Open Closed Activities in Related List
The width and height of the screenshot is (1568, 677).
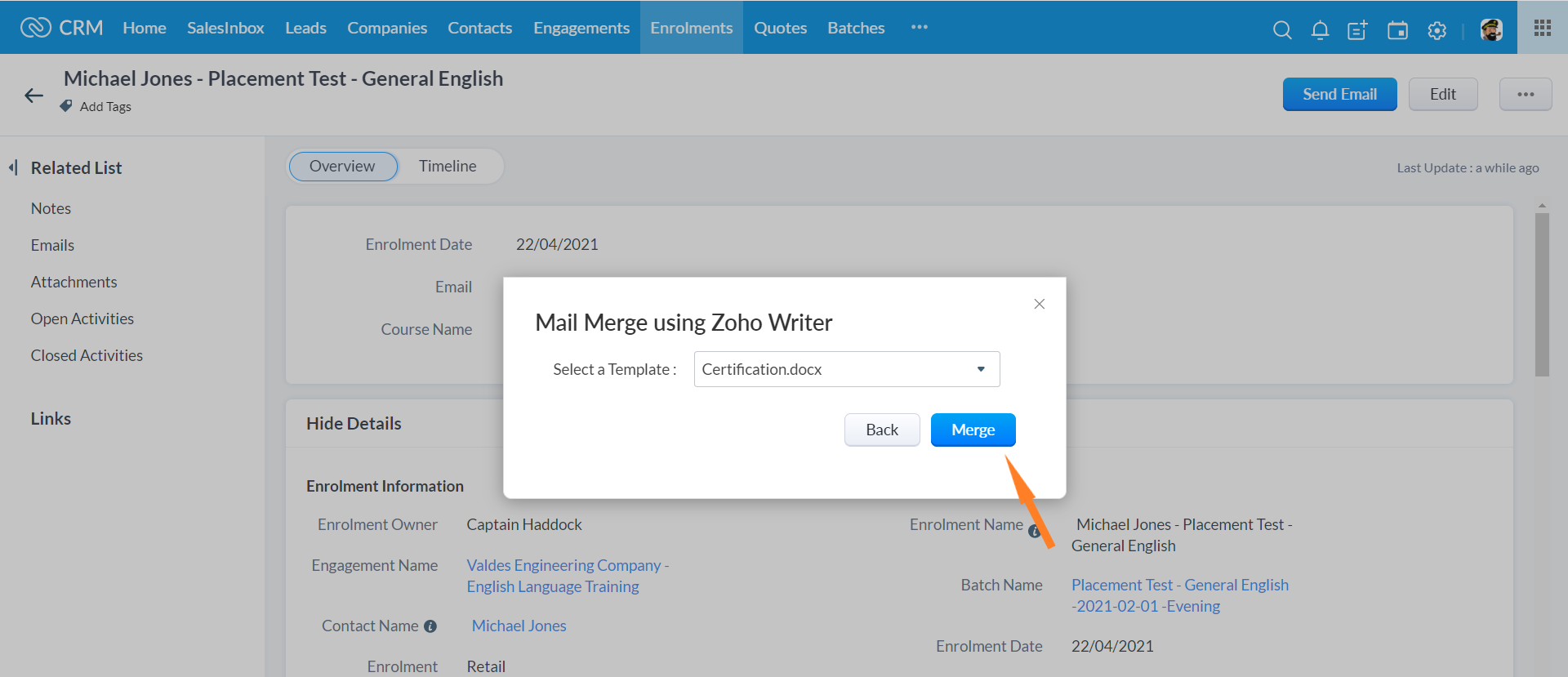pos(87,355)
